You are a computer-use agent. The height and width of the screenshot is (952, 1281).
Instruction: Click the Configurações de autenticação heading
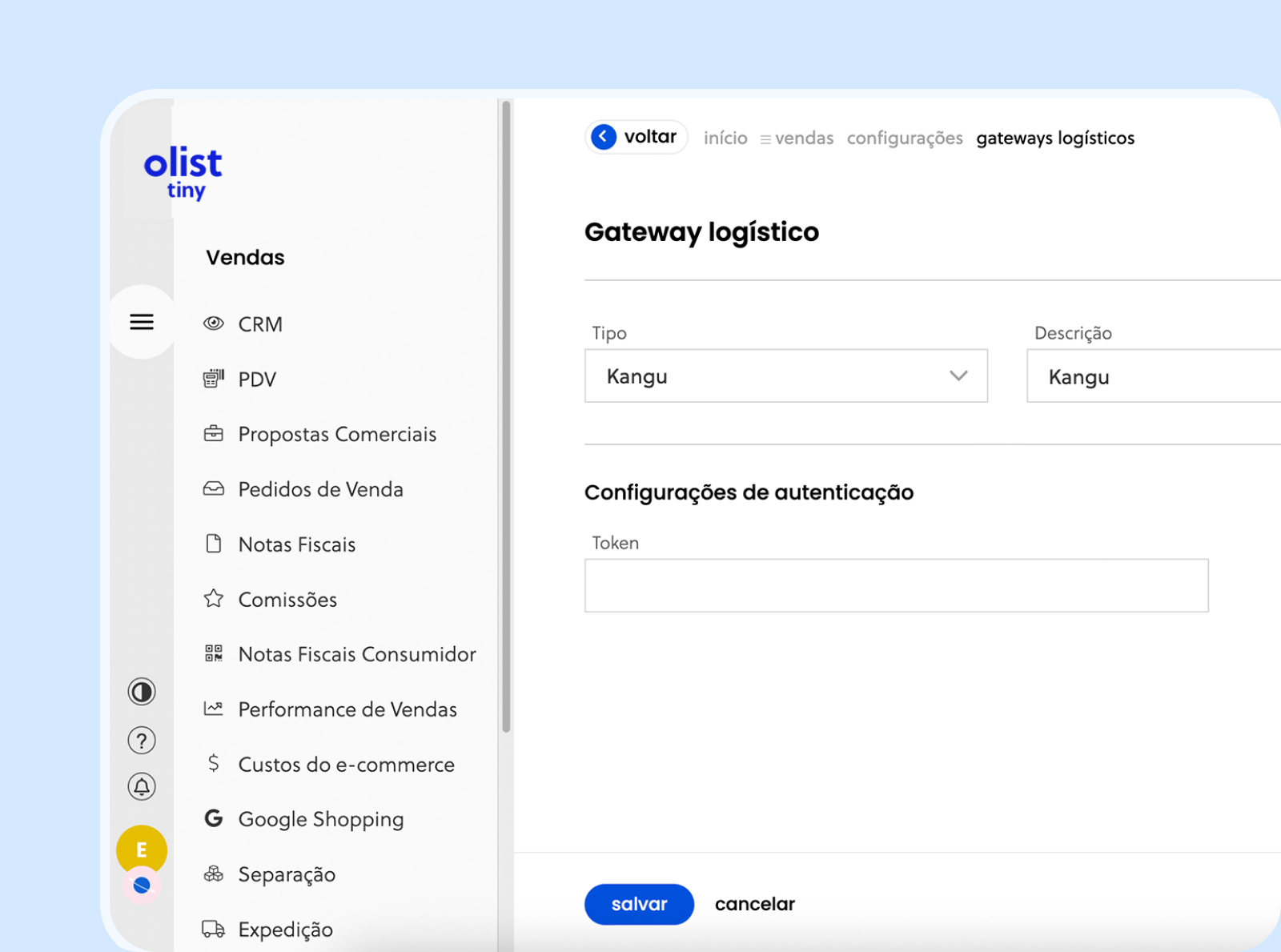click(x=749, y=492)
